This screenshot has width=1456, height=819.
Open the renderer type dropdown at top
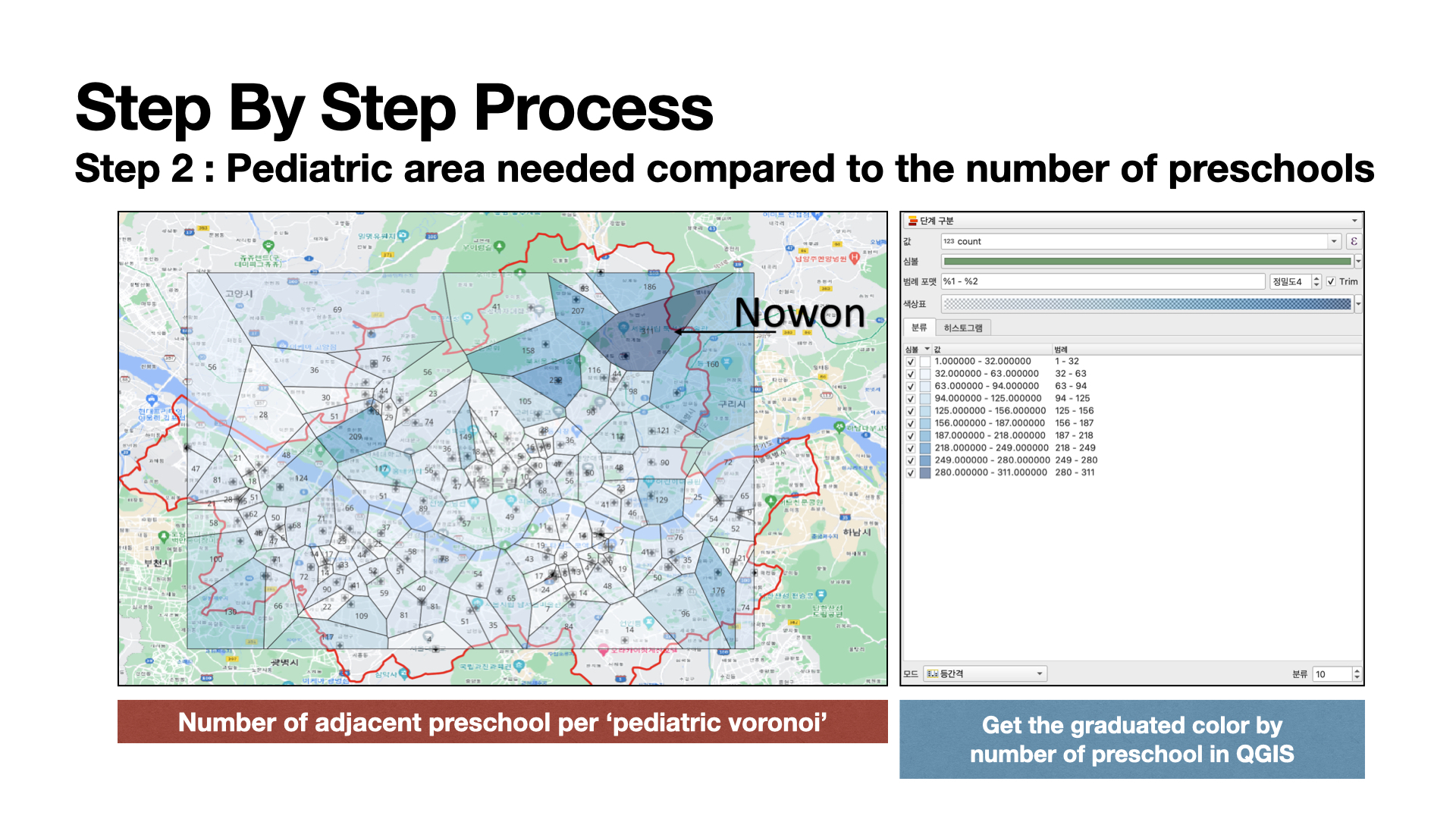pos(1354,221)
